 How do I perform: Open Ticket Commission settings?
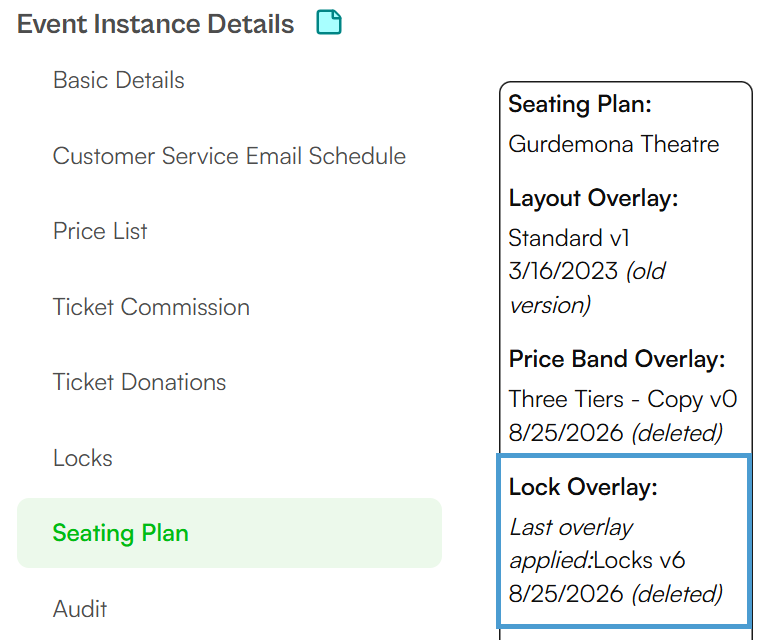(151, 307)
